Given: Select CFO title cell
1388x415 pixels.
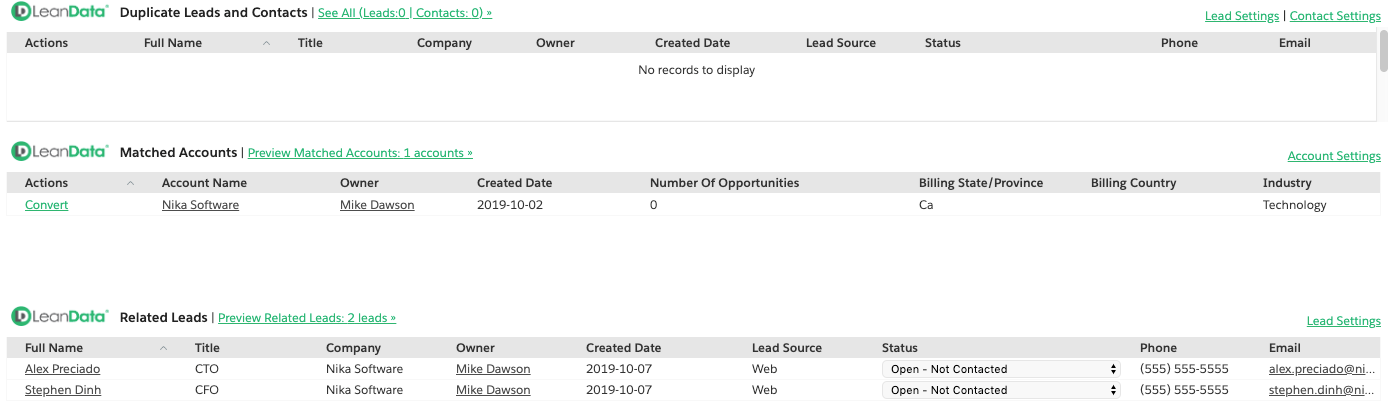Looking at the screenshot, I should tap(206, 390).
